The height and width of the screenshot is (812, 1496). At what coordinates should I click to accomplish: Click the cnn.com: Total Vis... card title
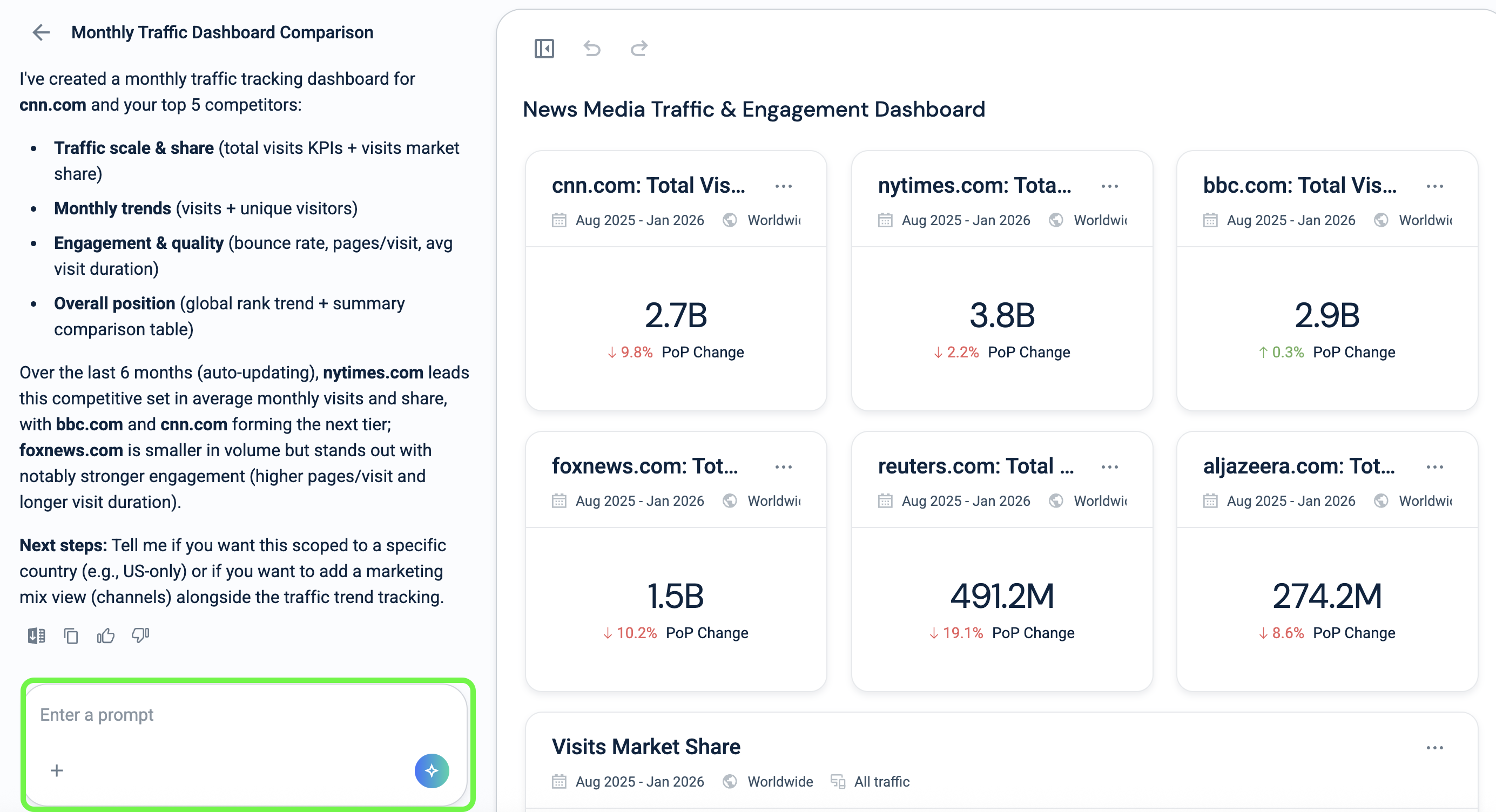(x=648, y=185)
